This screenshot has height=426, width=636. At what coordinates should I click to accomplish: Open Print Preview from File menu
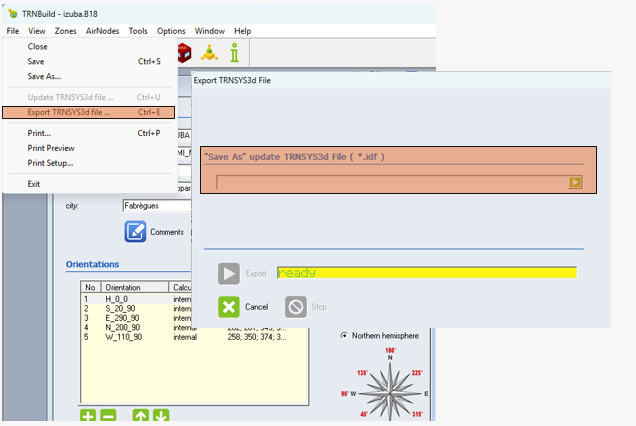pyautogui.click(x=51, y=148)
